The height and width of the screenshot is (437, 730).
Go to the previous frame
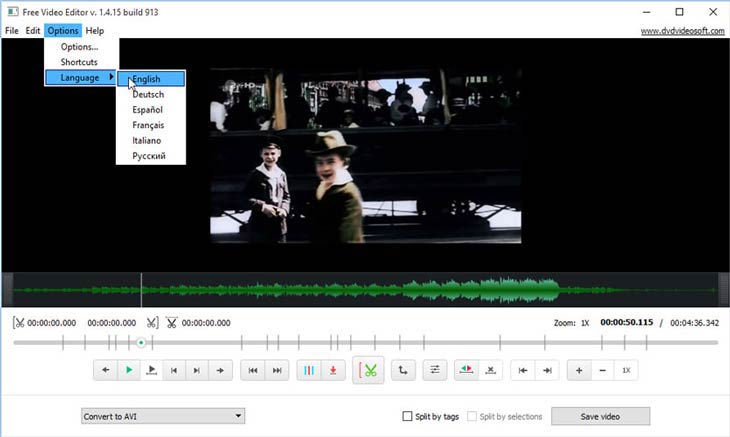click(174, 370)
